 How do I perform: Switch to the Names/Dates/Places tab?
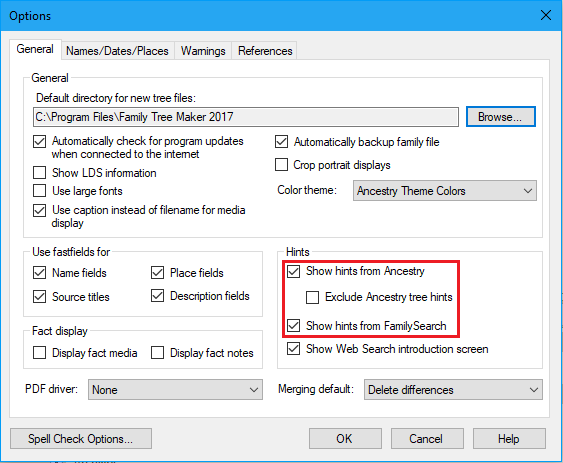click(117, 51)
